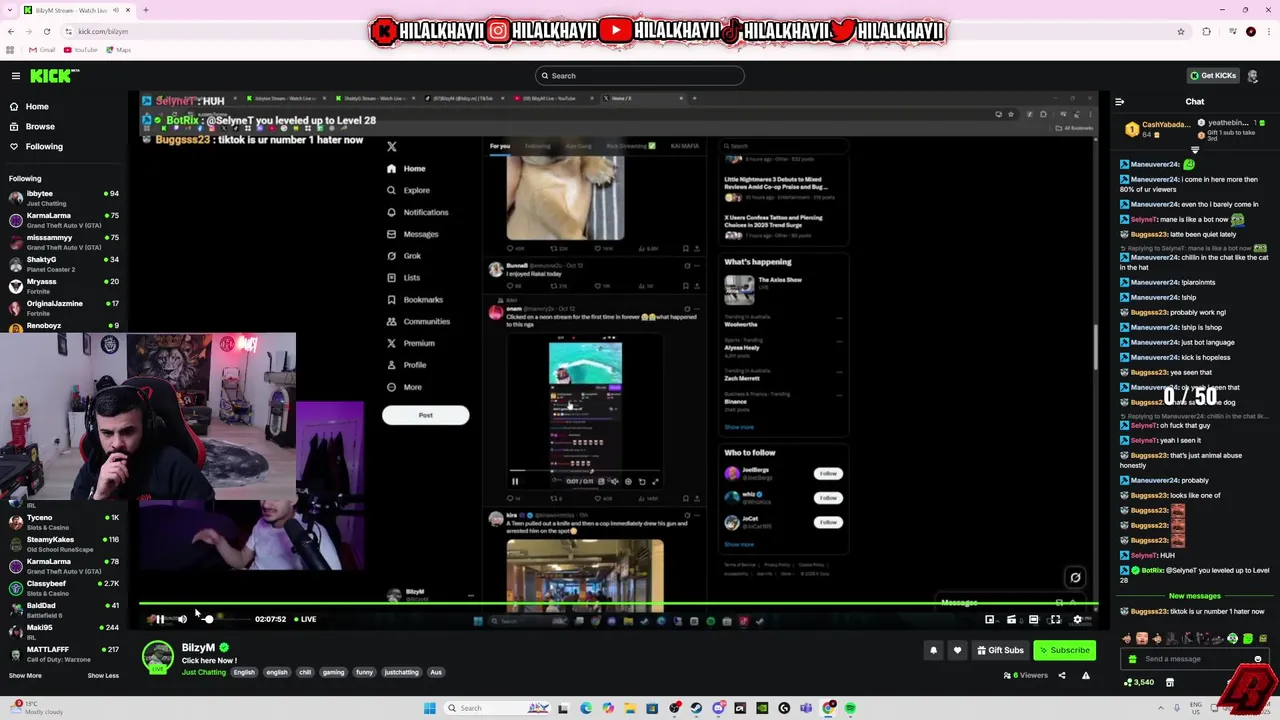Open the Kick hamburger menu
The width and height of the screenshot is (1280, 720).
(x=15, y=76)
